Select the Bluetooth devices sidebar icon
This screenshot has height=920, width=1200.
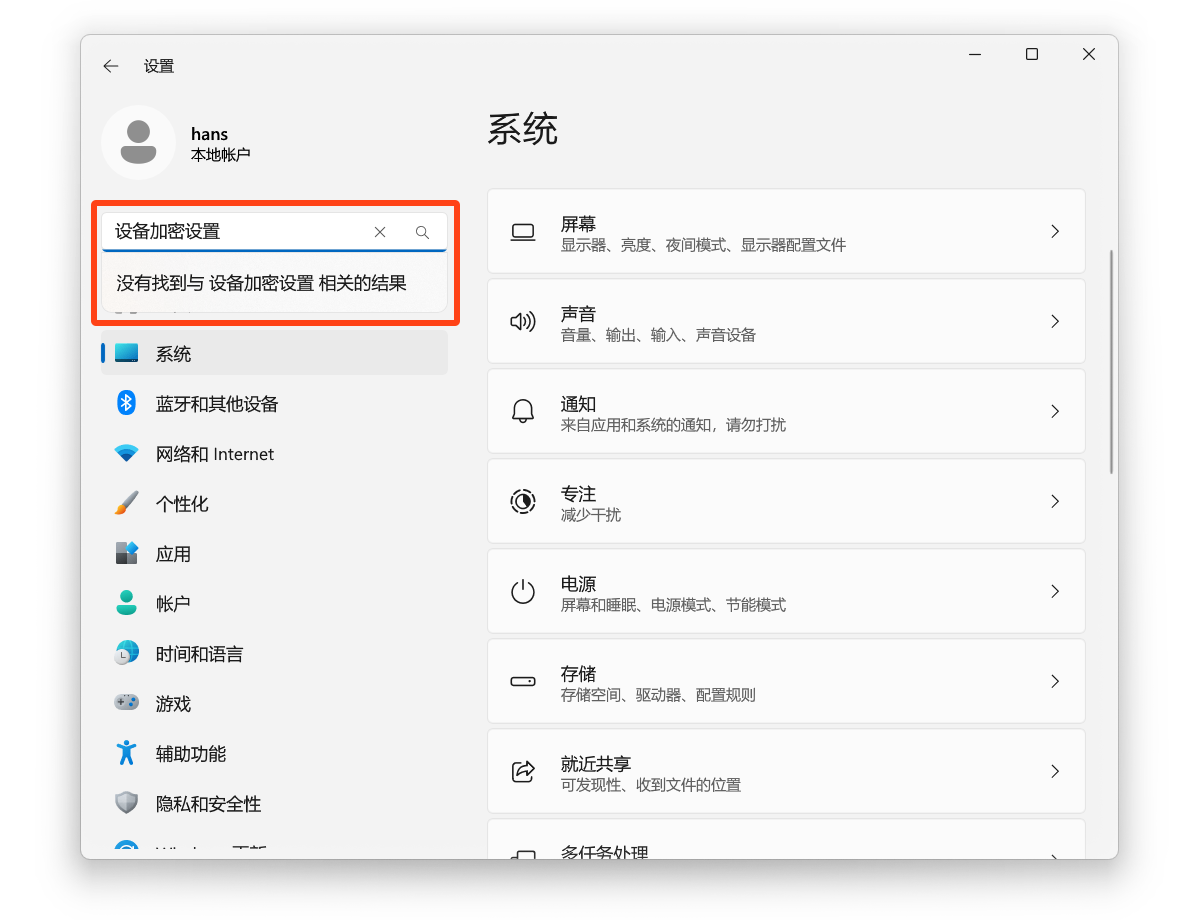pyautogui.click(x=126, y=403)
